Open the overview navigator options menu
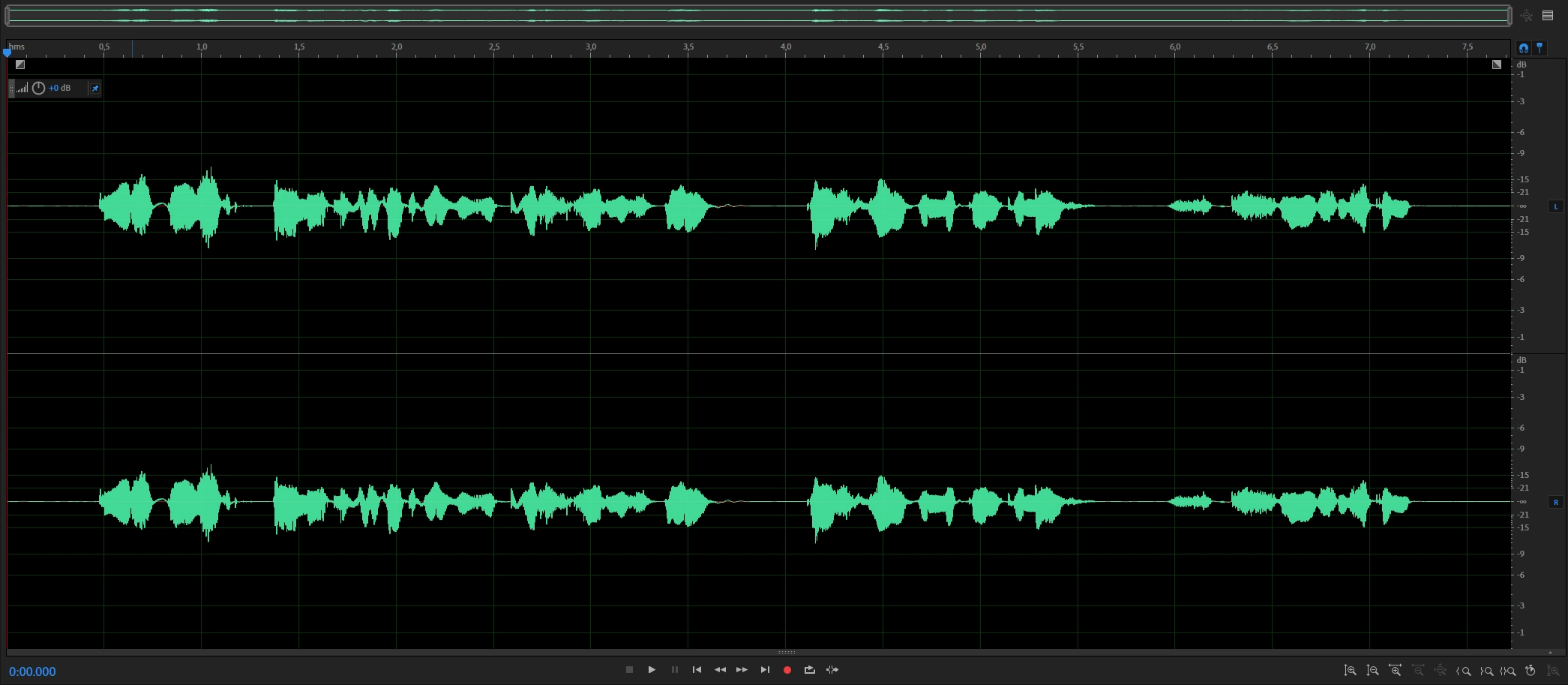 click(1548, 15)
